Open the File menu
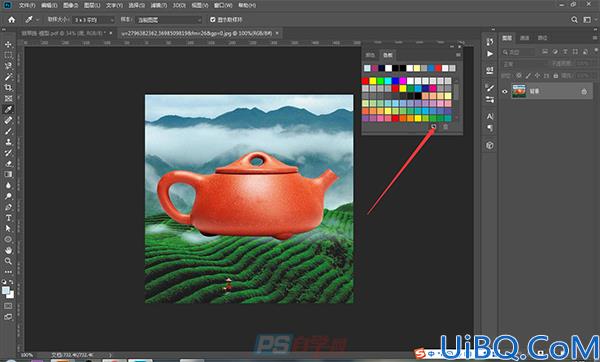Image resolution: width=600 pixels, height=362 pixels. point(27,5)
